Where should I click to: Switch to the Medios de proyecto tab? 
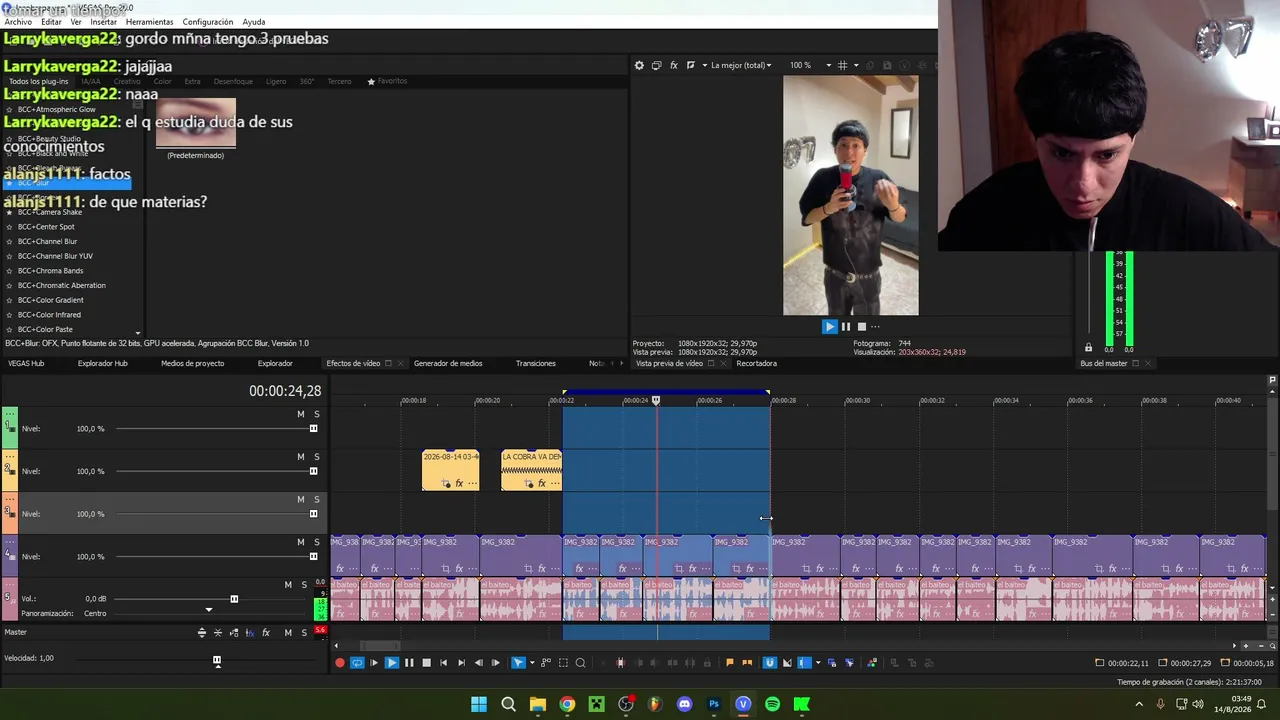pyautogui.click(x=192, y=363)
